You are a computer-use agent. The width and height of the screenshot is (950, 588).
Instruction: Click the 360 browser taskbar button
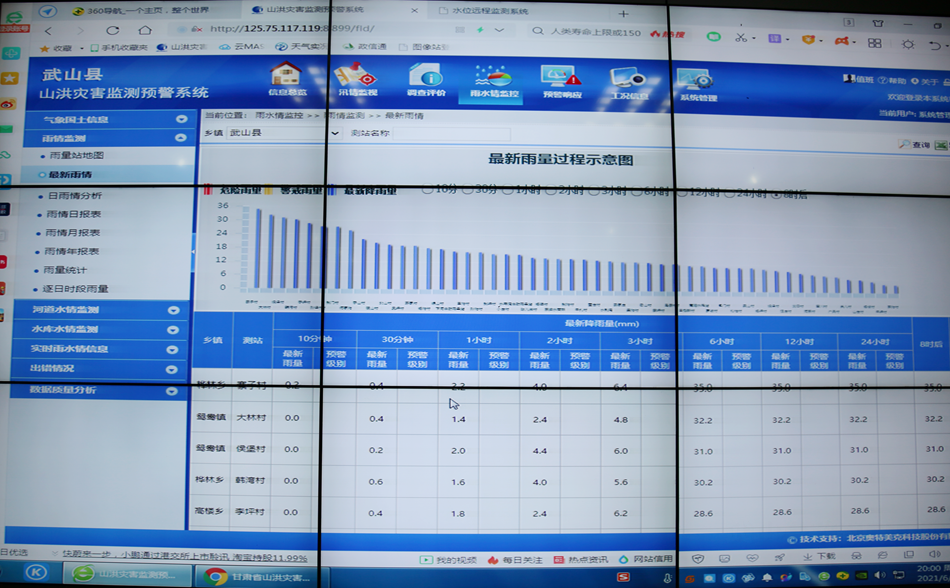127,573
